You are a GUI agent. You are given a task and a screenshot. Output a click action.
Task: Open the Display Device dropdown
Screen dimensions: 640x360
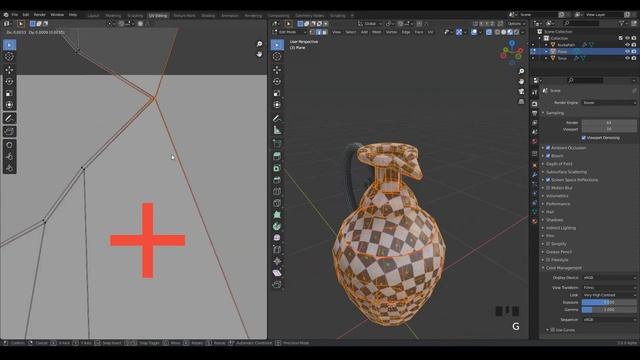(609, 278)
